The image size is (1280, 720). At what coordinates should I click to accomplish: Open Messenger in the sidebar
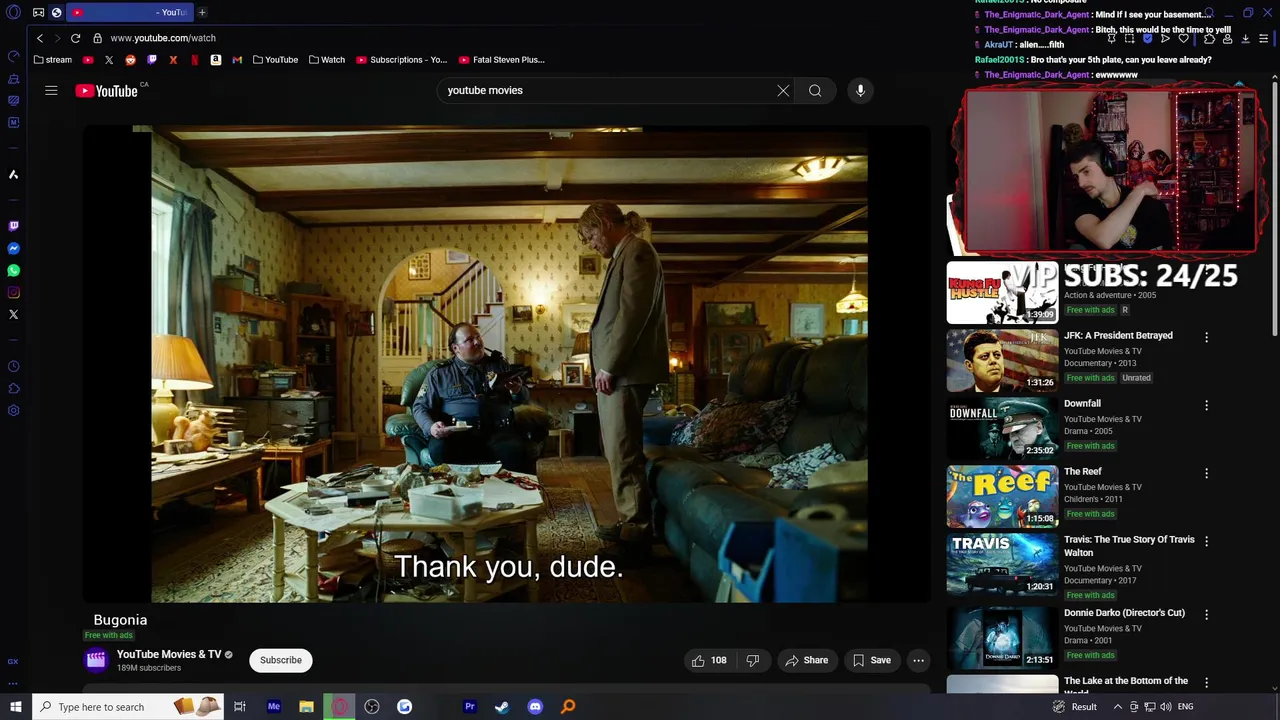coord(13,248)
